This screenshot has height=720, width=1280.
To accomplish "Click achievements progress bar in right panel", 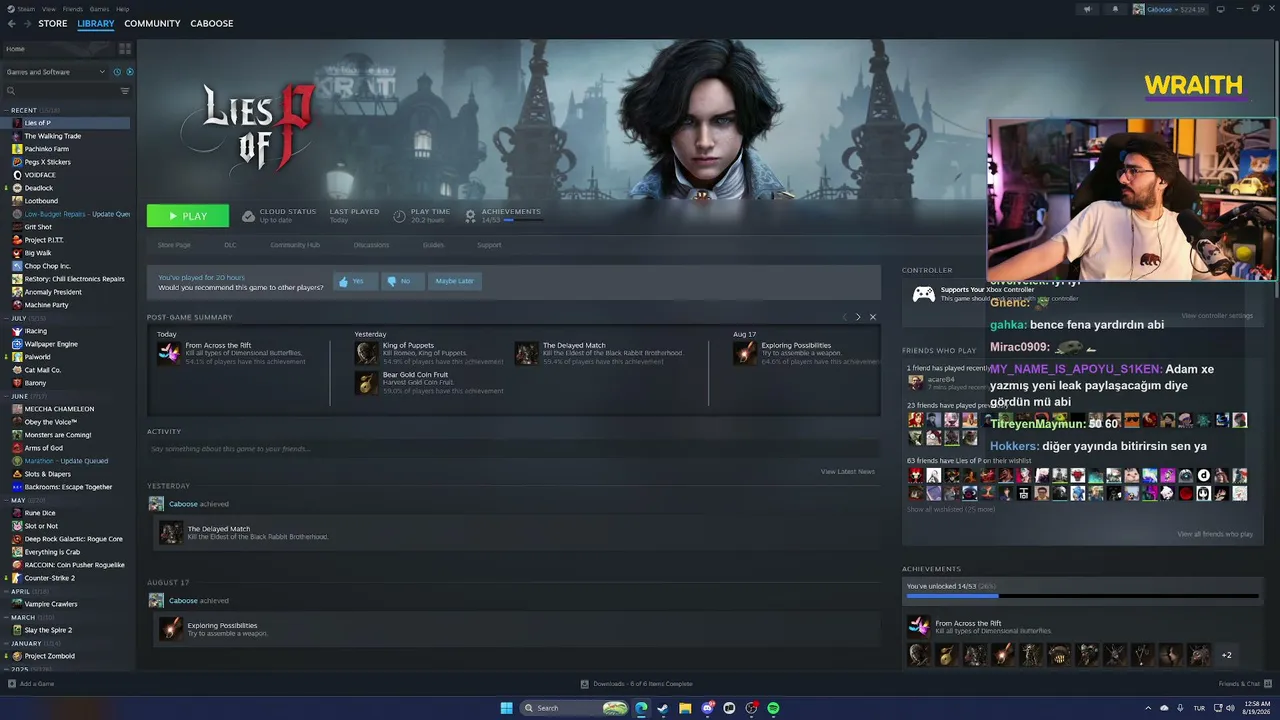I will 1082,596.
